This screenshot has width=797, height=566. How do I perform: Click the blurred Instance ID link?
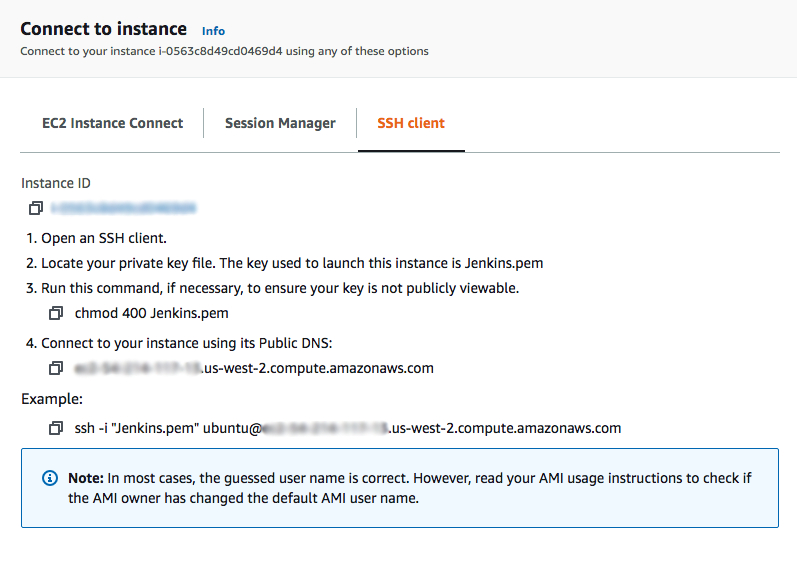(x=124, y=208)
